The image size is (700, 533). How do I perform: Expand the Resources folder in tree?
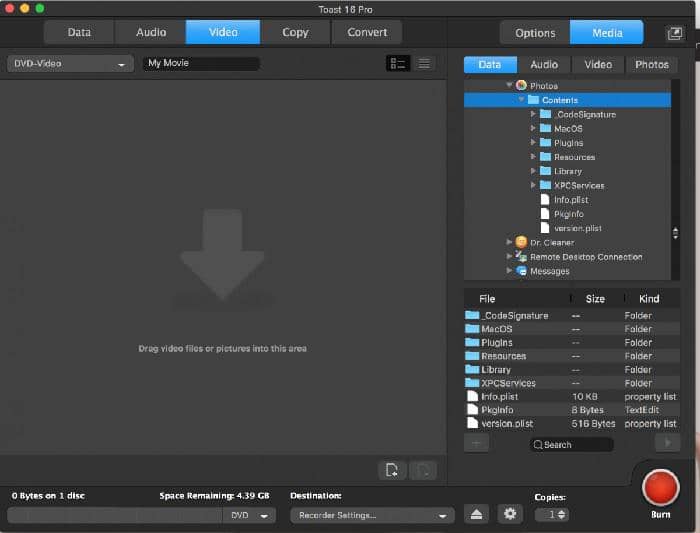tap(533, 157)
